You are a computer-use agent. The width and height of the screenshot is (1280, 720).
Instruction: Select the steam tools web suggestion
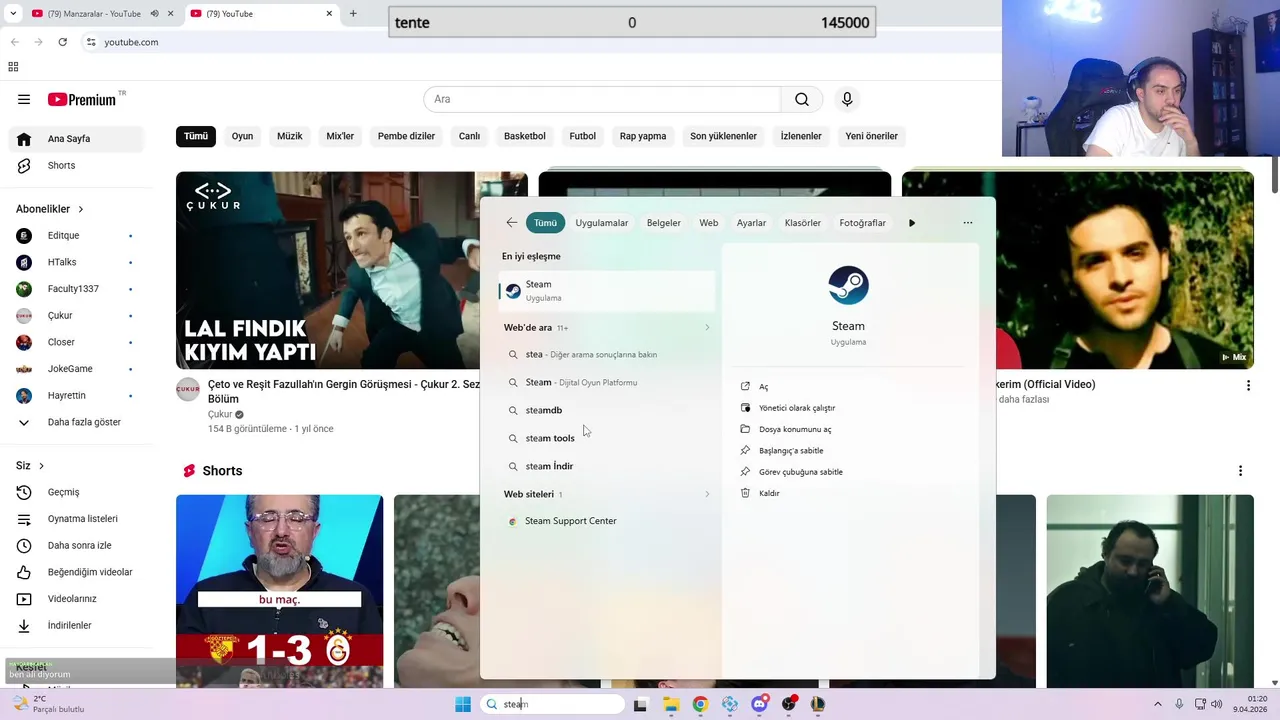pyautogui.click(x=607, y=438)
